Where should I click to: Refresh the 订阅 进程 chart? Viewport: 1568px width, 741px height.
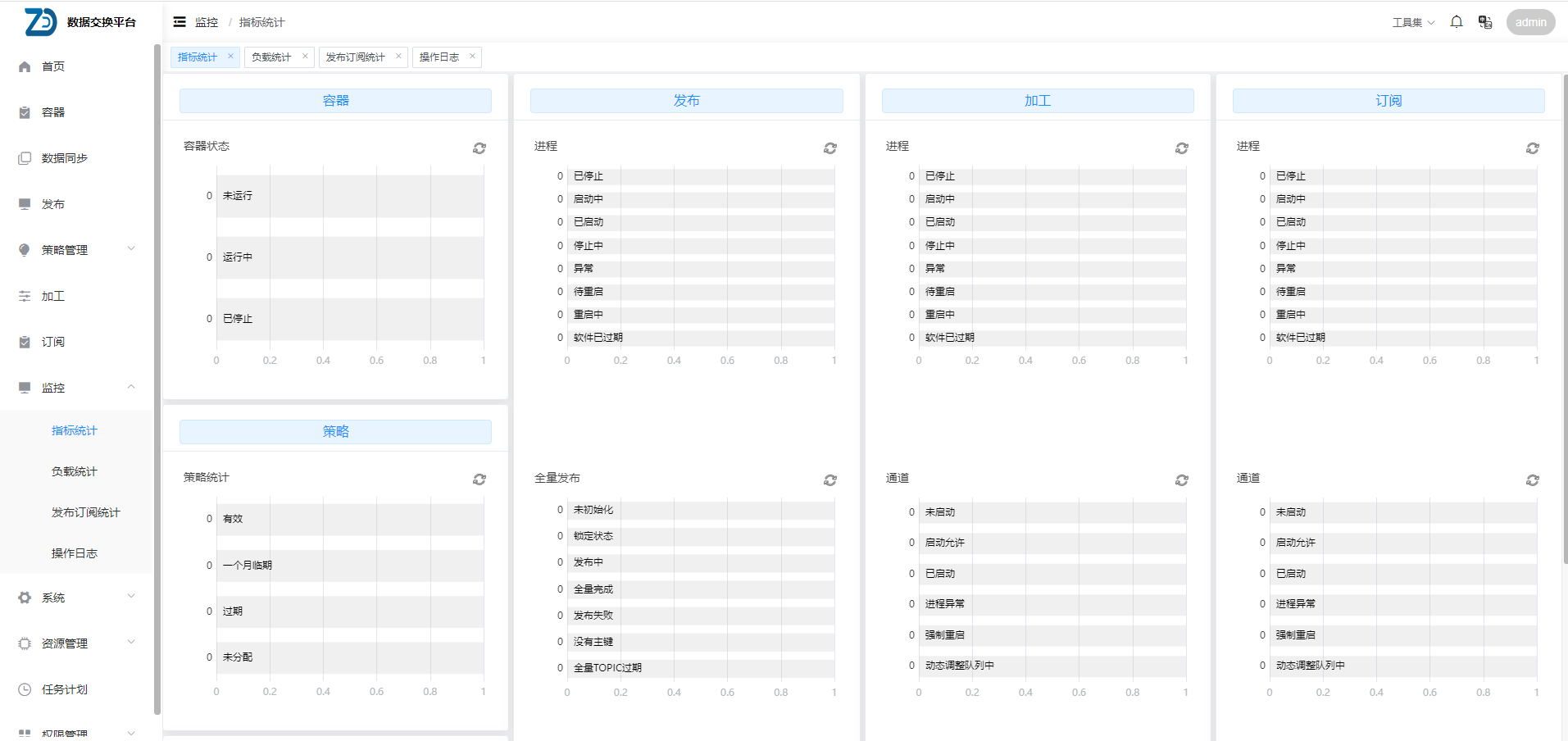[1532, 148]
